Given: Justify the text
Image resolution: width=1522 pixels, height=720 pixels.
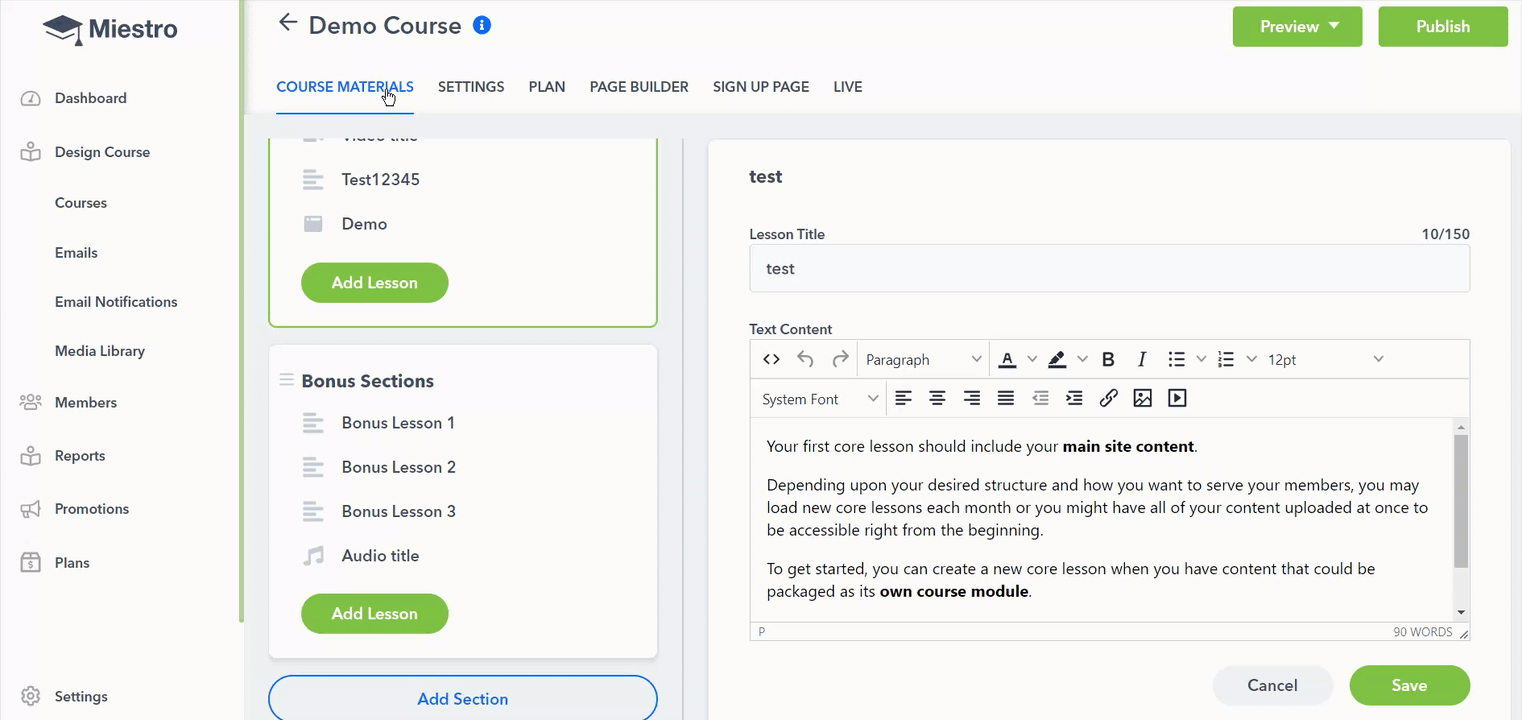Looking at the screenshot, I should click(x=1006, y=398).
